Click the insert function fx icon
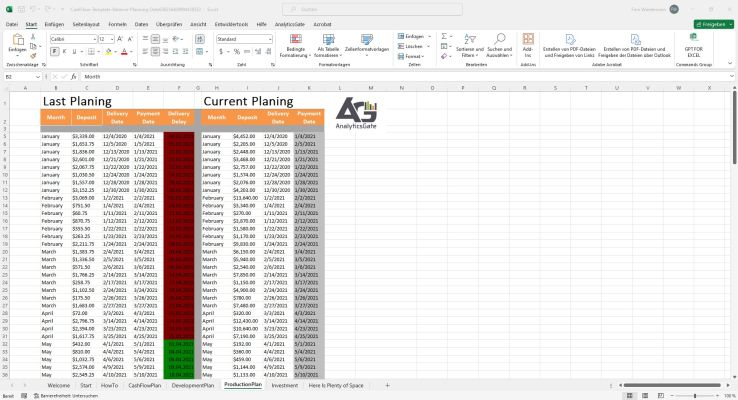 click(75, 76)
